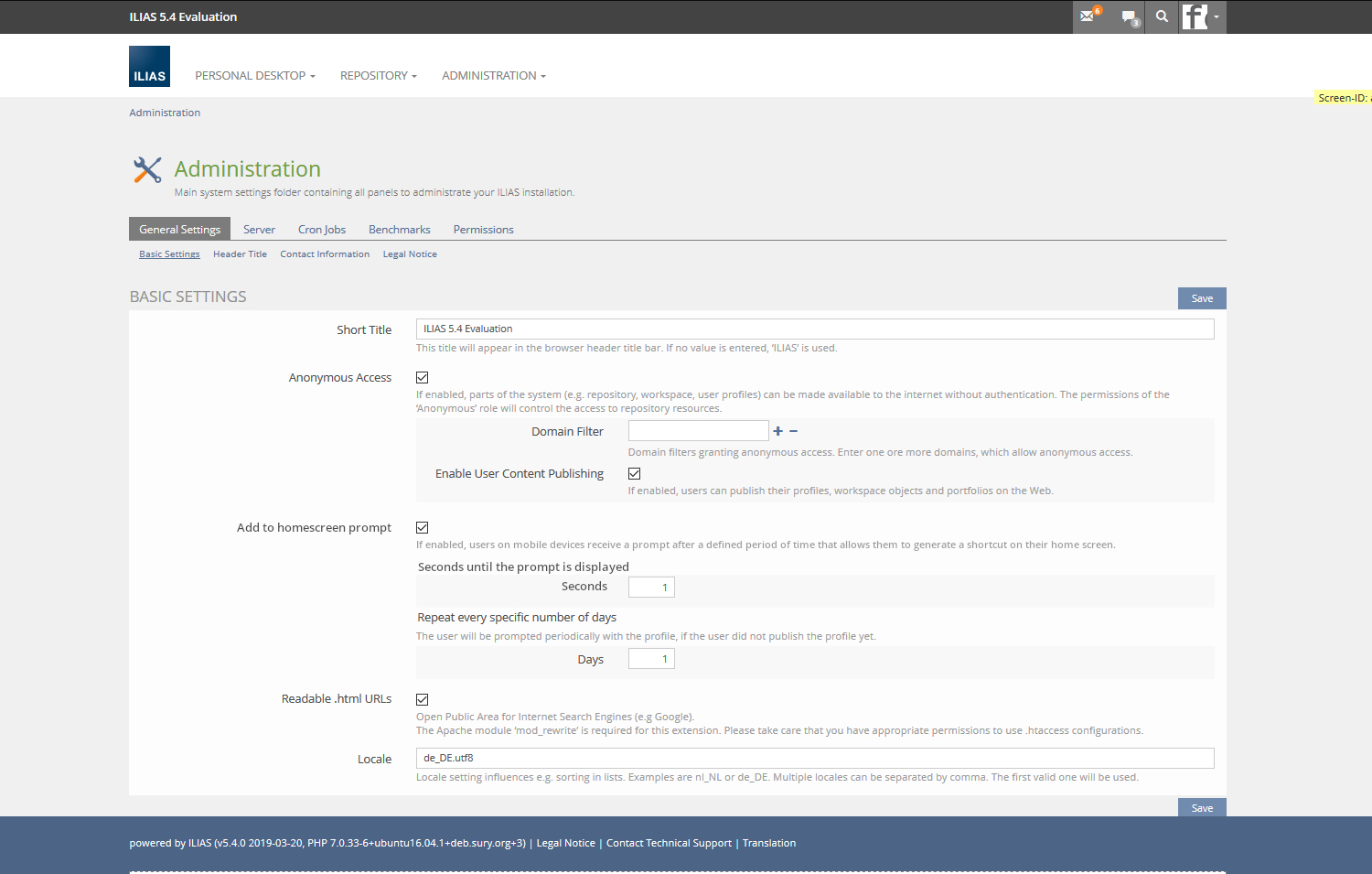Toggle the Anonymous Access checkbox
The width and height of the screenshot is (1372, 874).
423,377
